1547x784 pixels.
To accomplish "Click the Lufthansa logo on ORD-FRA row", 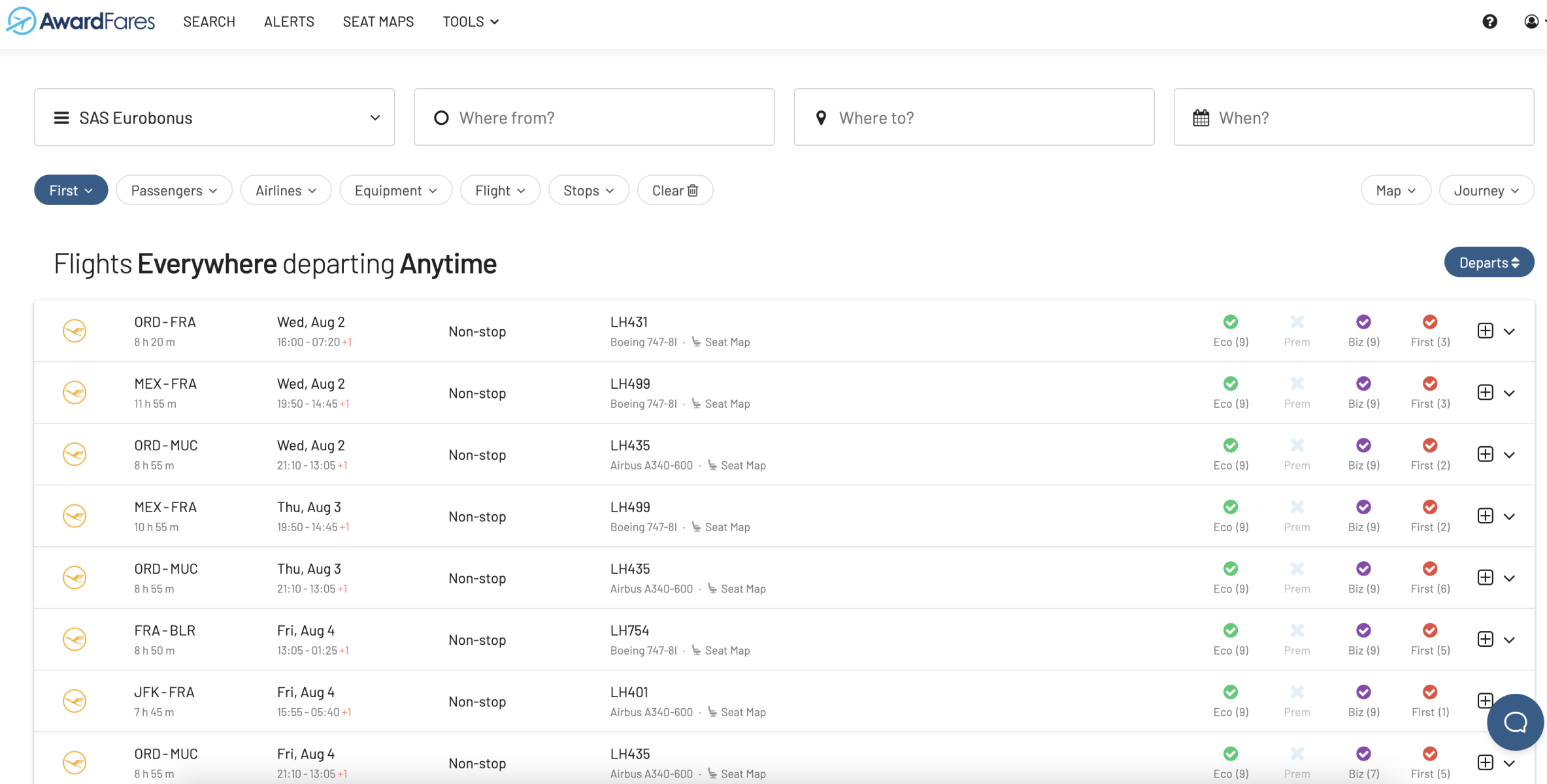I will [x=75, y=331].
